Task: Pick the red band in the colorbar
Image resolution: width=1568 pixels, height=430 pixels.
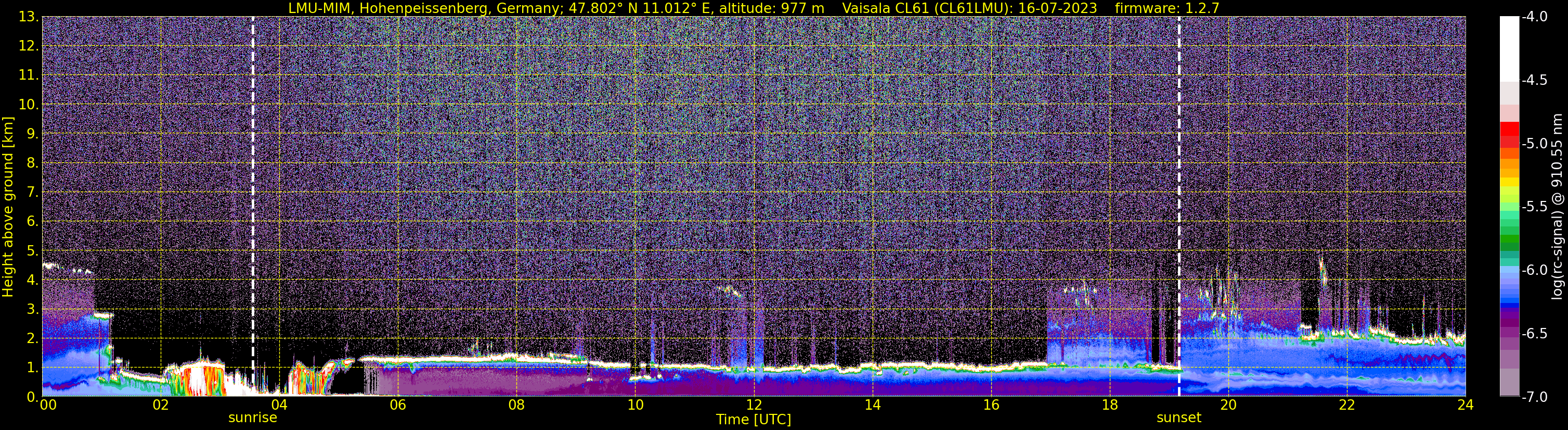Action: click(1509, 129)
